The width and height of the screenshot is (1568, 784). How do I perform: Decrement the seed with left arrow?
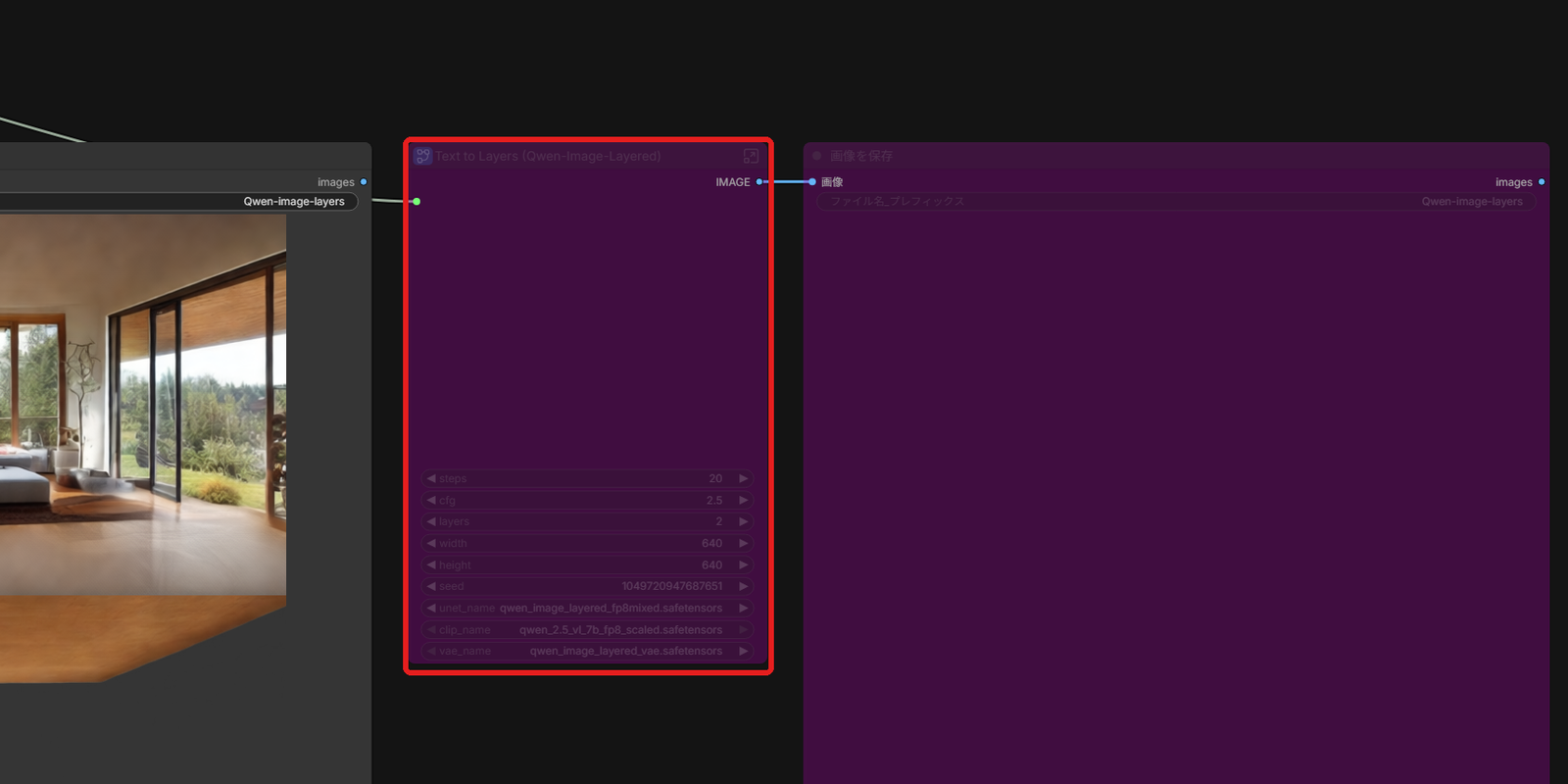point(431,586)
